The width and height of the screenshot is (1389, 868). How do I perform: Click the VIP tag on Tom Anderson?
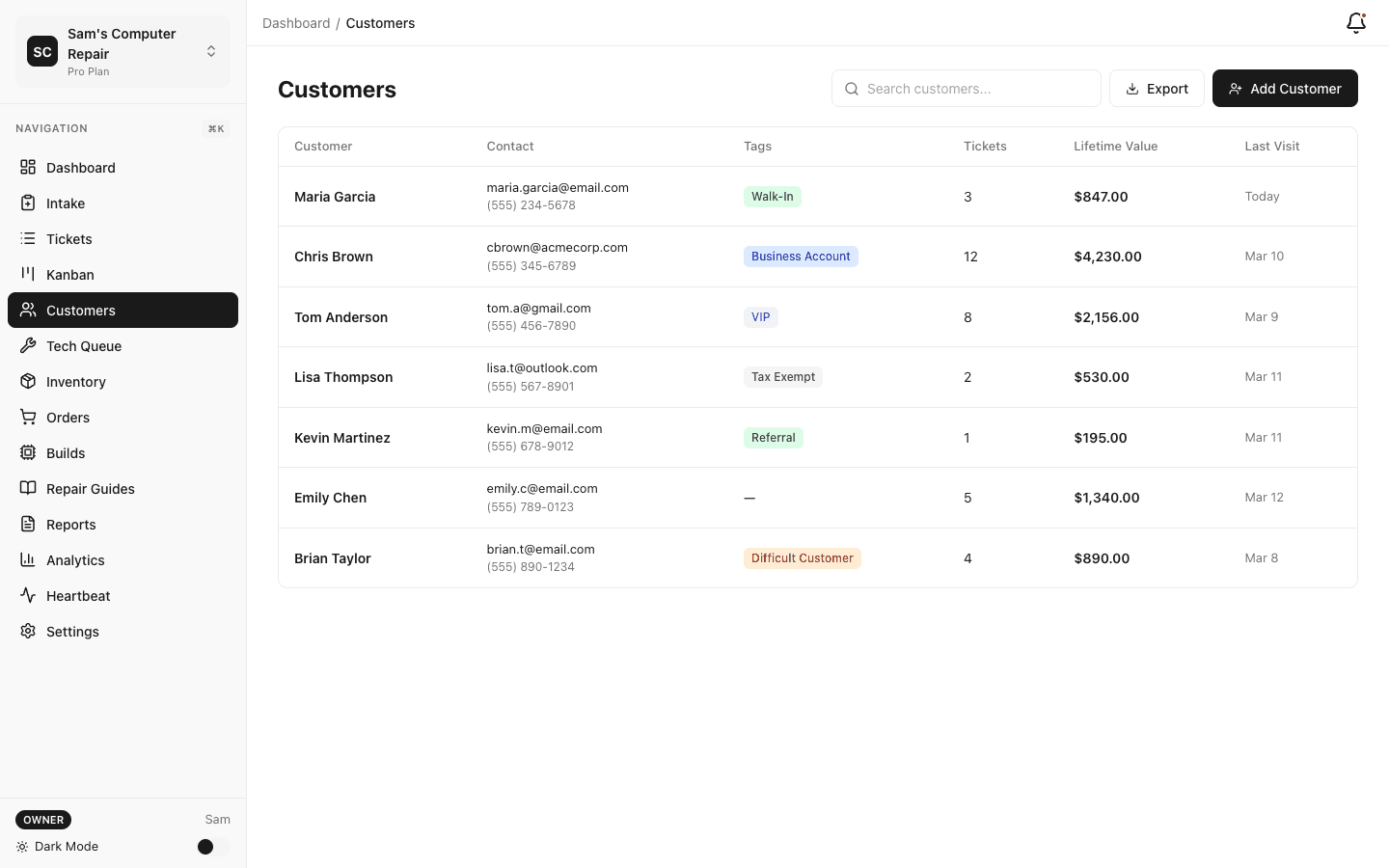click(x=761, y=316)
